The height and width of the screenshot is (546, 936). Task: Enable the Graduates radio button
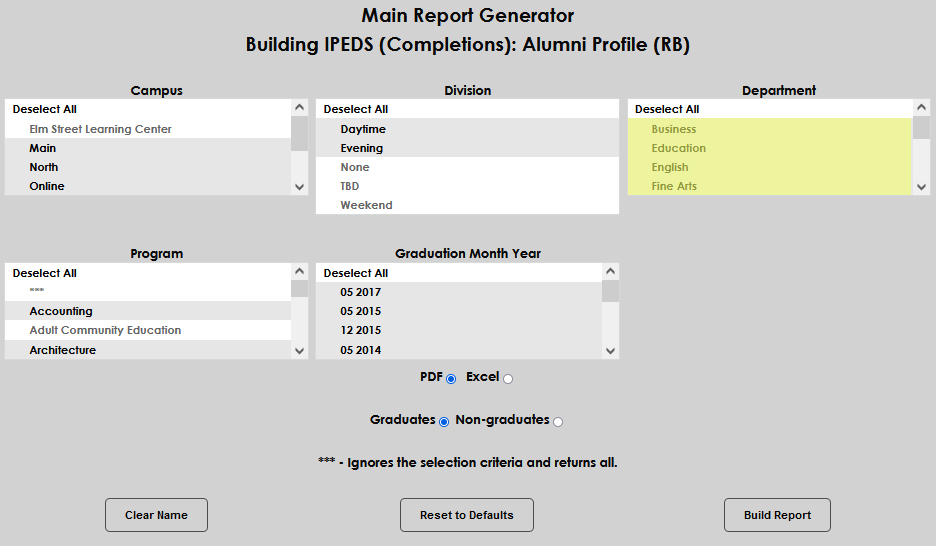click(x=444, y=422)
